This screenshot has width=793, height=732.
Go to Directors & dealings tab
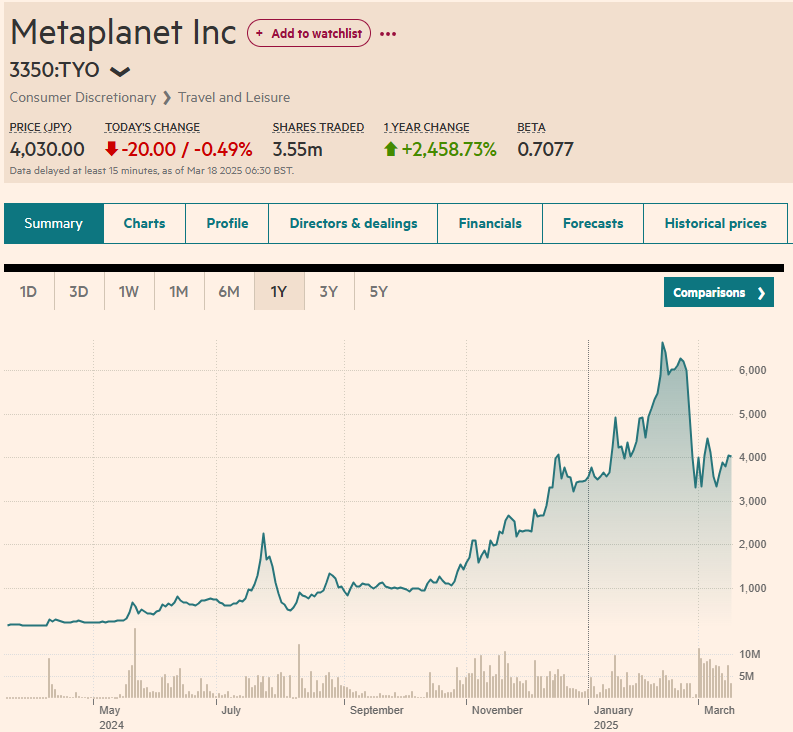353,224
